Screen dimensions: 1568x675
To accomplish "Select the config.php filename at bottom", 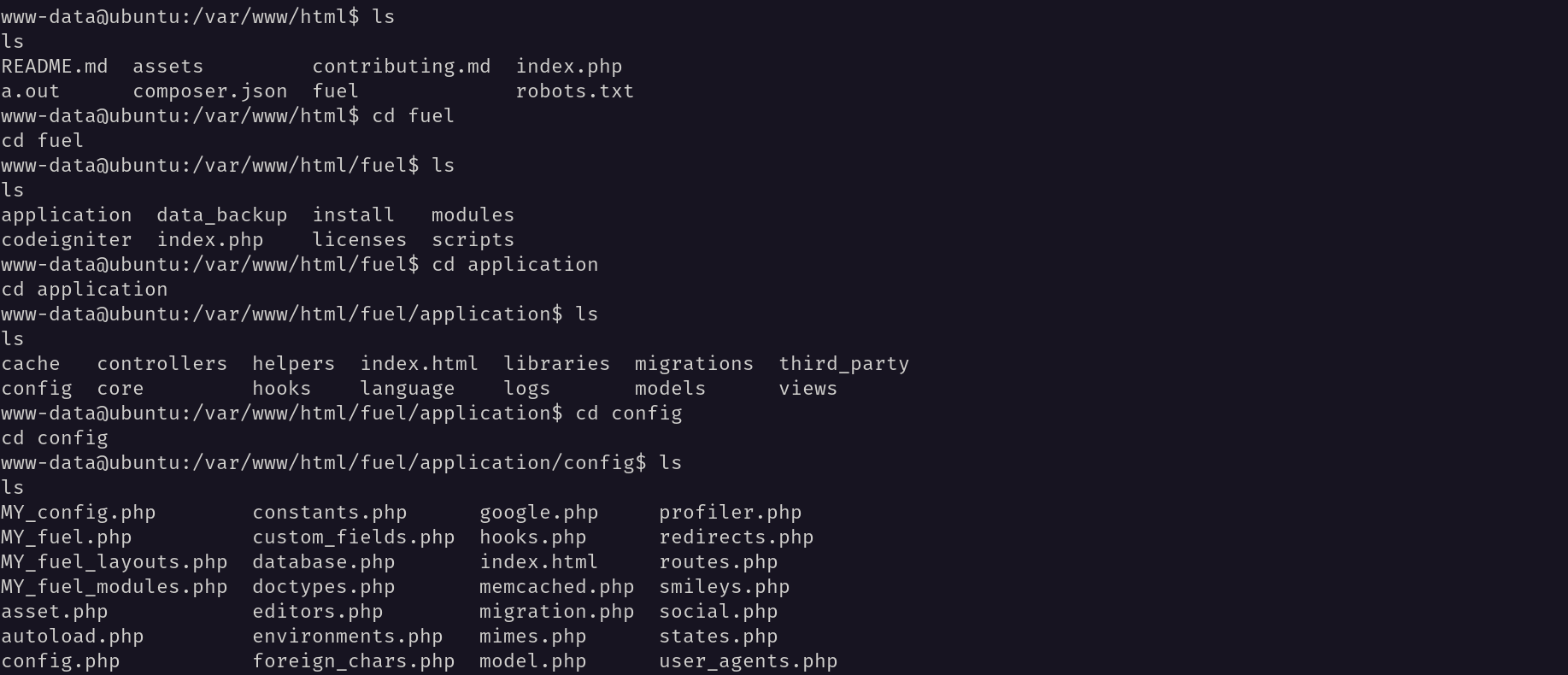I will tap(61, 661).
